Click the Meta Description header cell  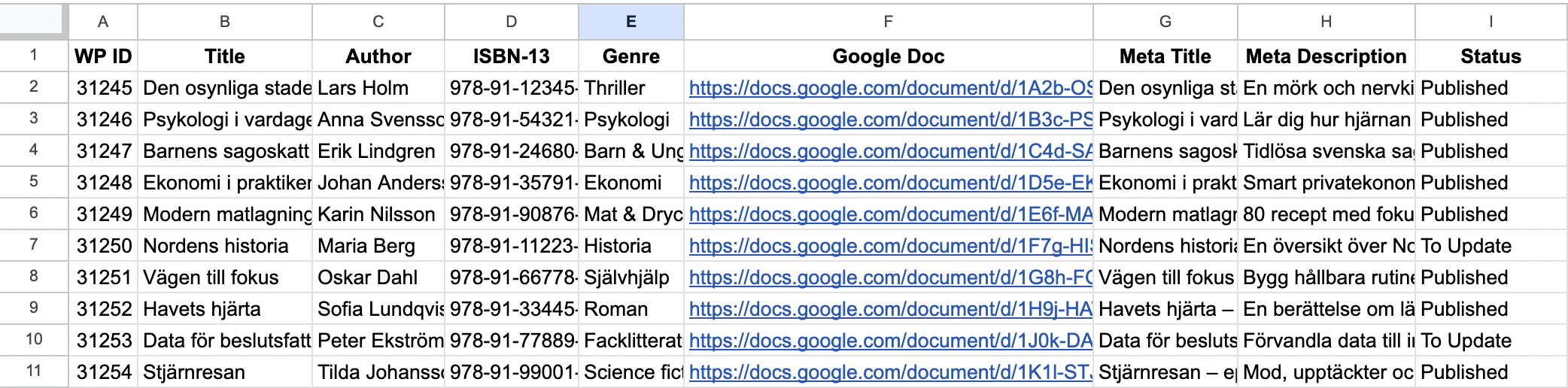1326,56
